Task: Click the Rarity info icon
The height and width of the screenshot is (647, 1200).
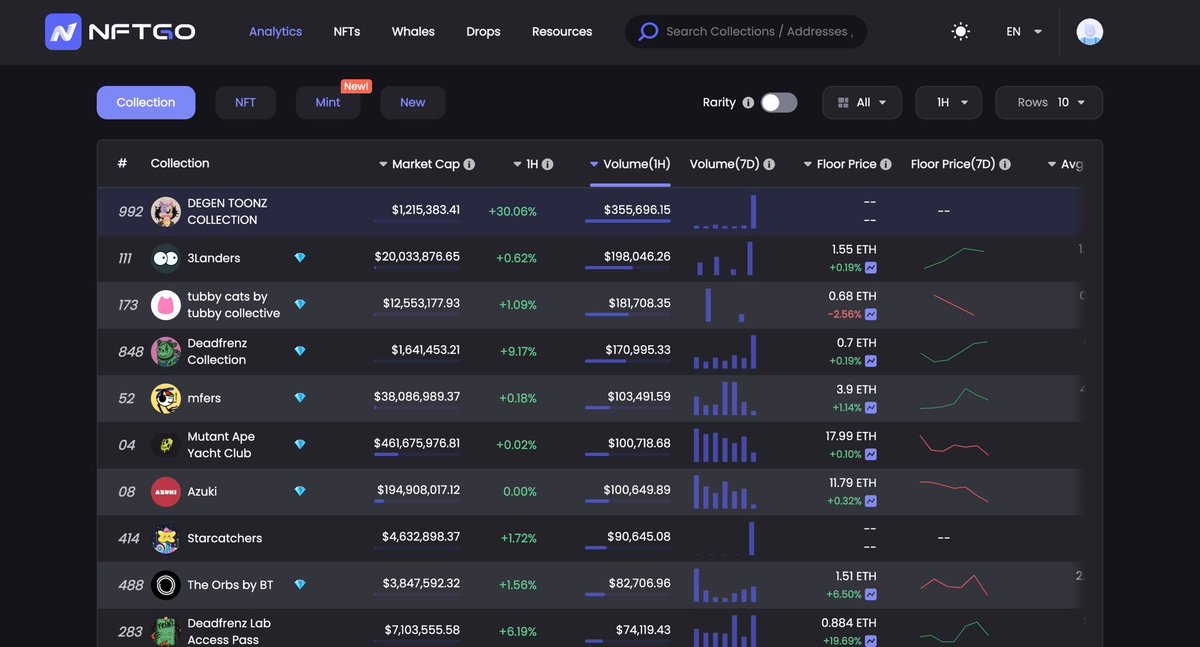Action: point(748,103)
